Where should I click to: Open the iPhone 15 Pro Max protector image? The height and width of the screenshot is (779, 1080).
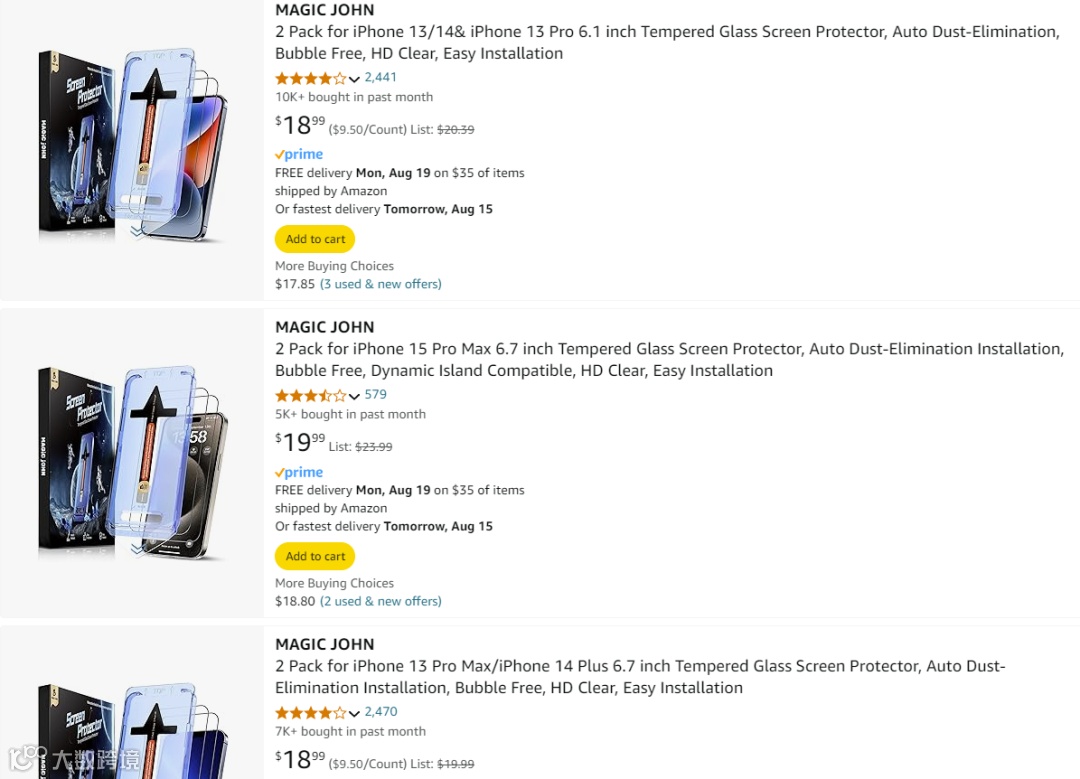pyautogui.click(x=133, y=461)
